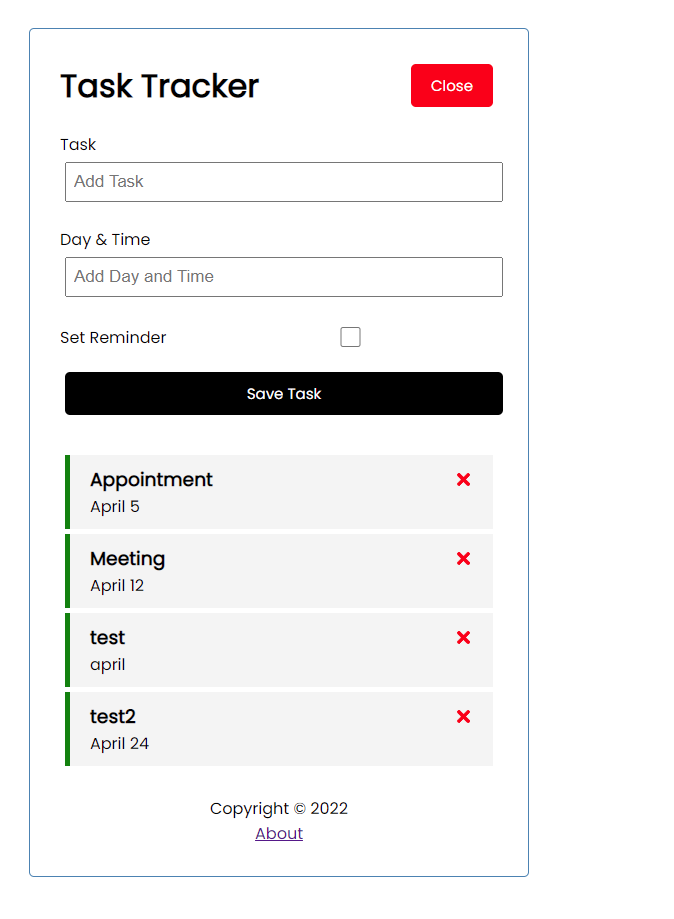Remove the test task with the red X

click(463, 637)
